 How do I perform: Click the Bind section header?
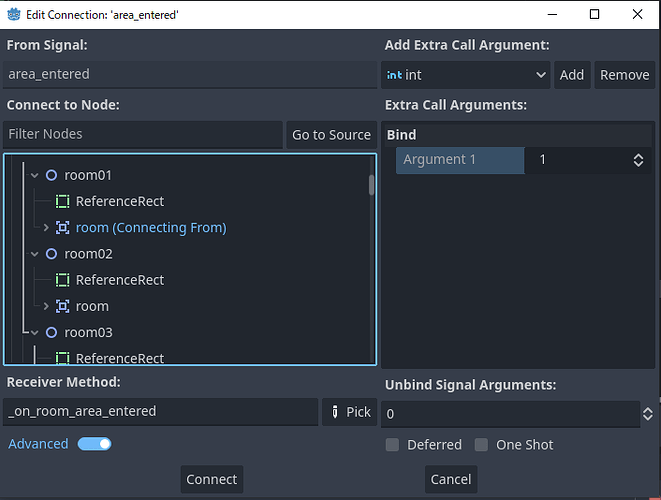(x=518, y=135)
